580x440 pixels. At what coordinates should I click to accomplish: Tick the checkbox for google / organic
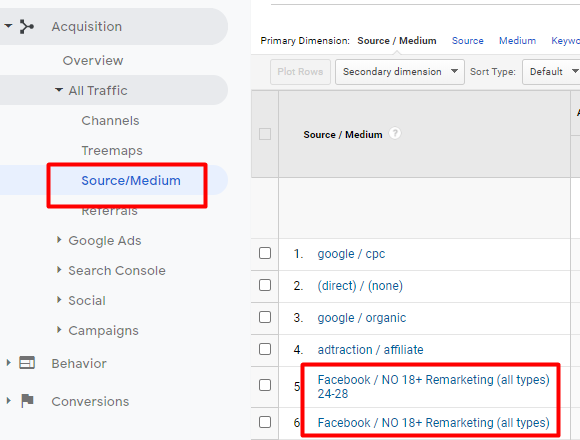[x=265, y=317]
